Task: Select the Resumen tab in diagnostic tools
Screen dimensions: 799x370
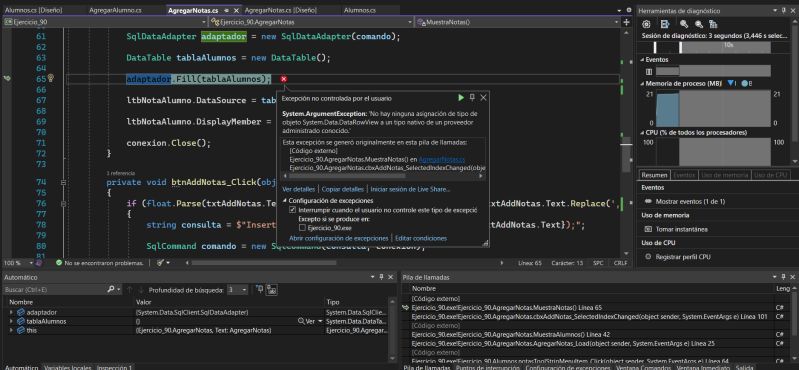Action: pyautogui.click(x=654, y=175)
